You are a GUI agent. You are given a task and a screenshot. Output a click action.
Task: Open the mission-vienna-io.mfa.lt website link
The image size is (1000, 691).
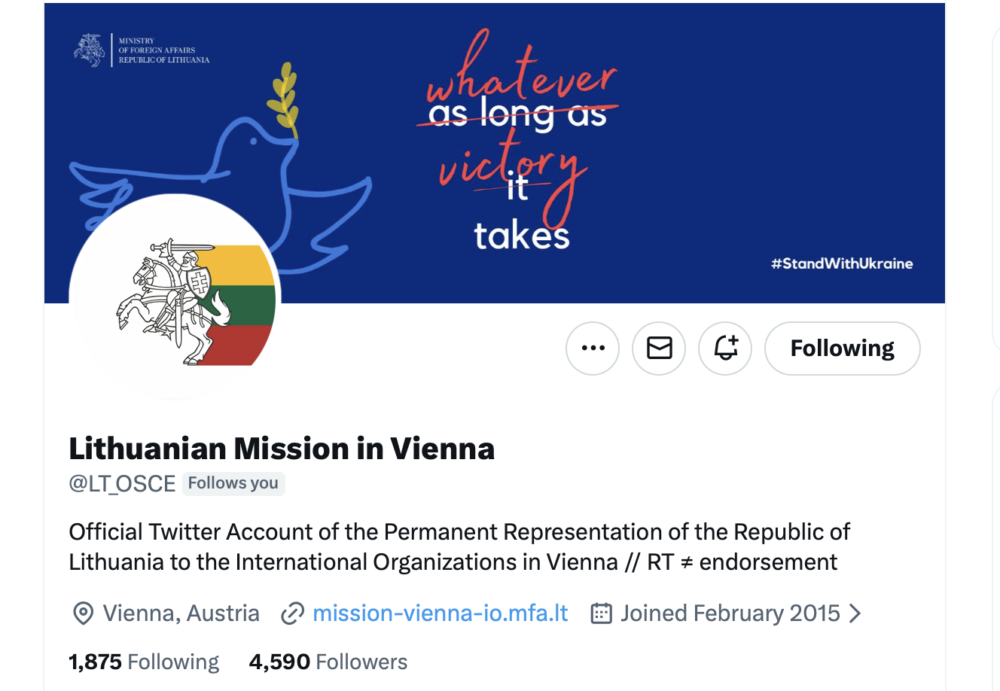440,613
